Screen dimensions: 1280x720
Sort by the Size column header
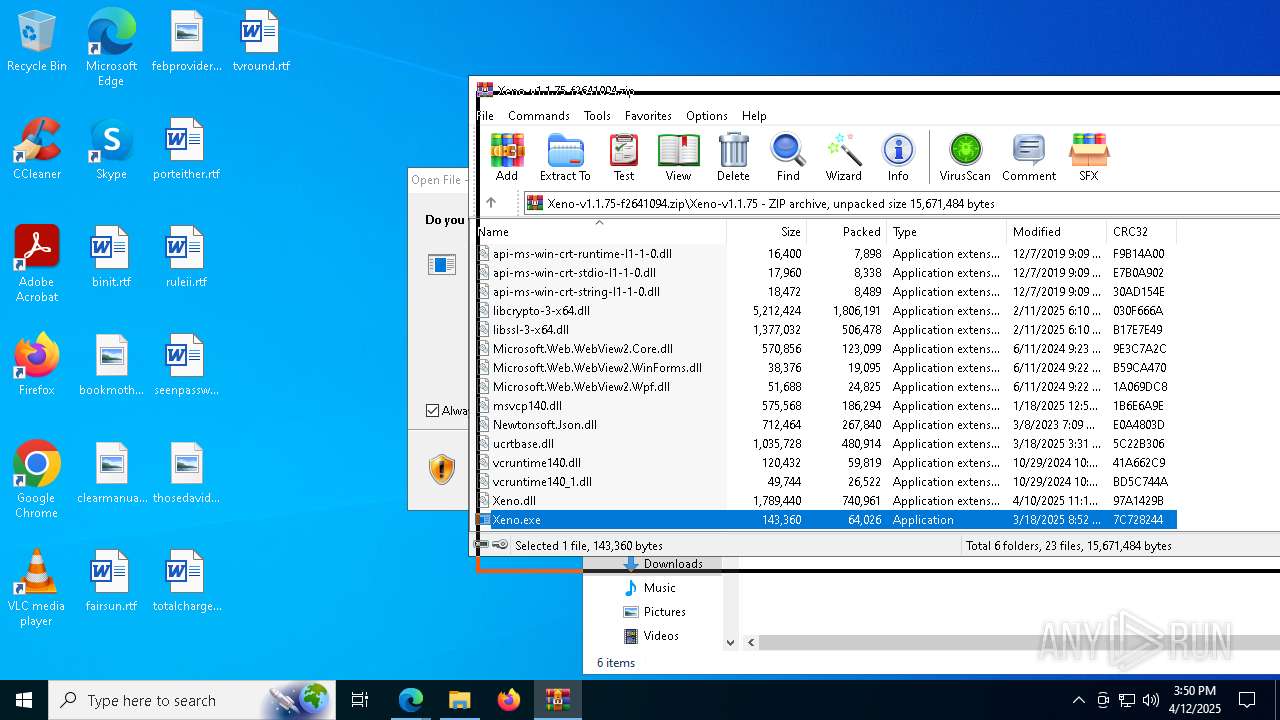pyautogui.click(x=766, y=232)
